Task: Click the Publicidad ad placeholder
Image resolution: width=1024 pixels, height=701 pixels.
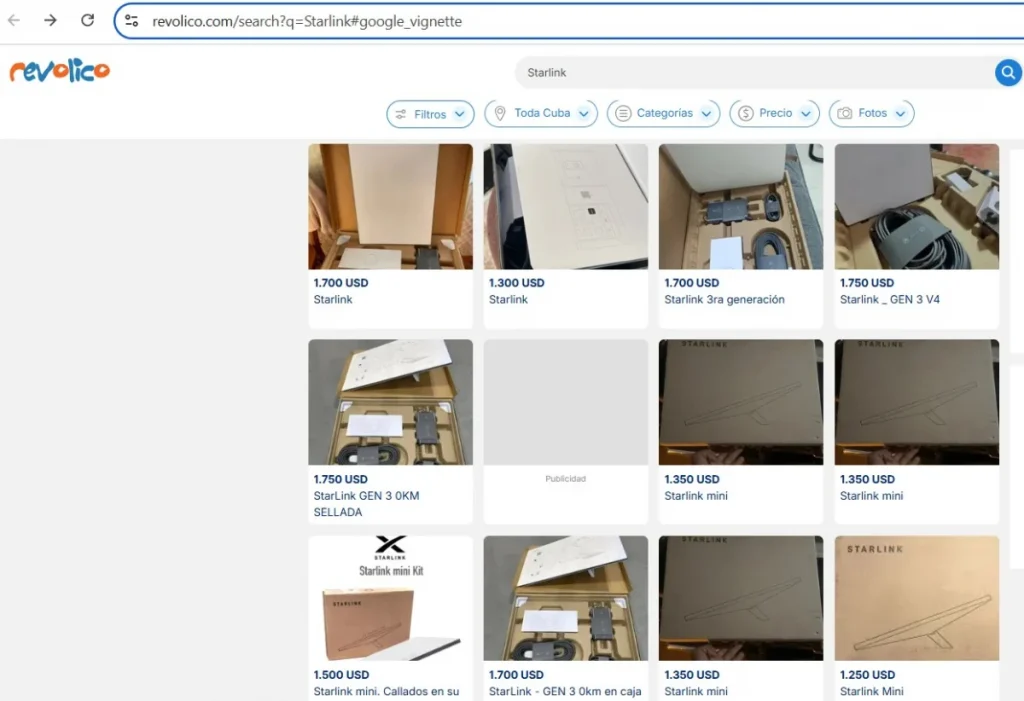Action: (566, 402)
